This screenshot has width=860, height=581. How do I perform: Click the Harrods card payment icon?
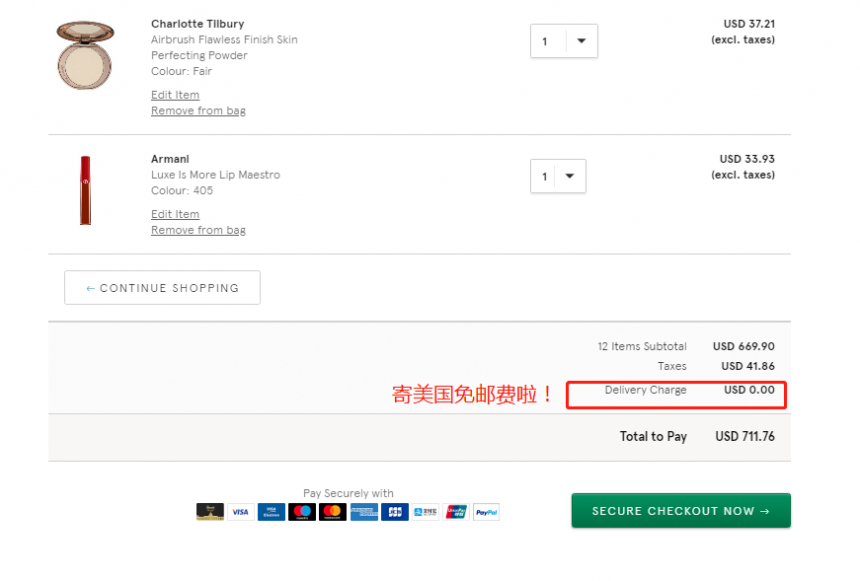(x=210, y=511)
